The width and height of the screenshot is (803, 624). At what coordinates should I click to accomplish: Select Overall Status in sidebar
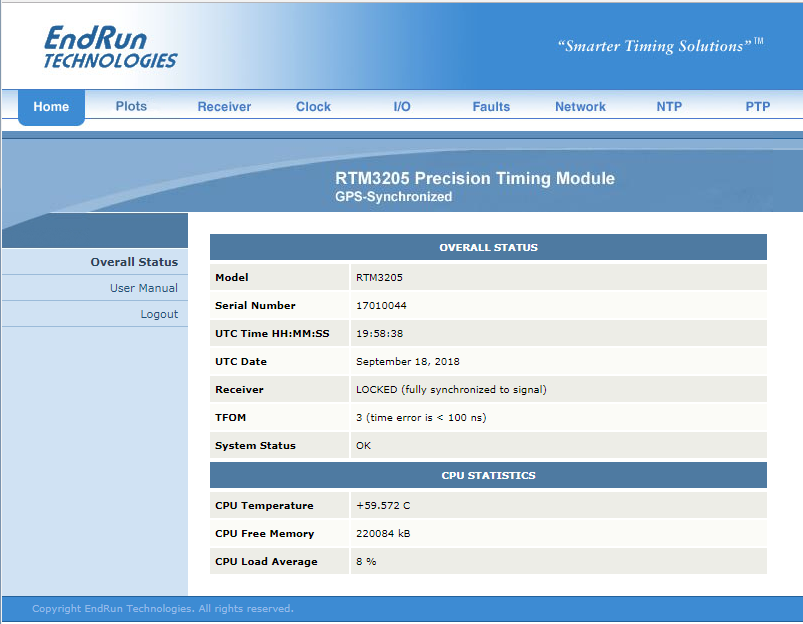pyautogui.click(x=134, y=262)
